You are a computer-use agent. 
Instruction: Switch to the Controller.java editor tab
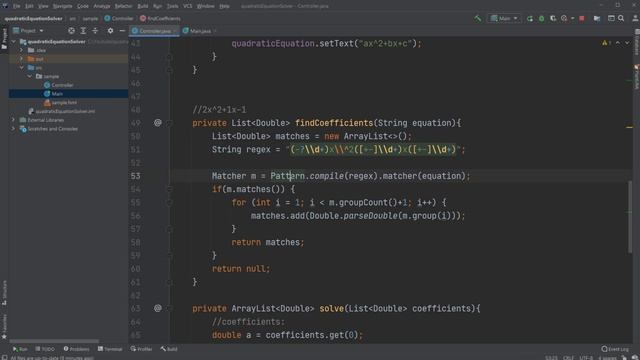[x=154, y=31]
